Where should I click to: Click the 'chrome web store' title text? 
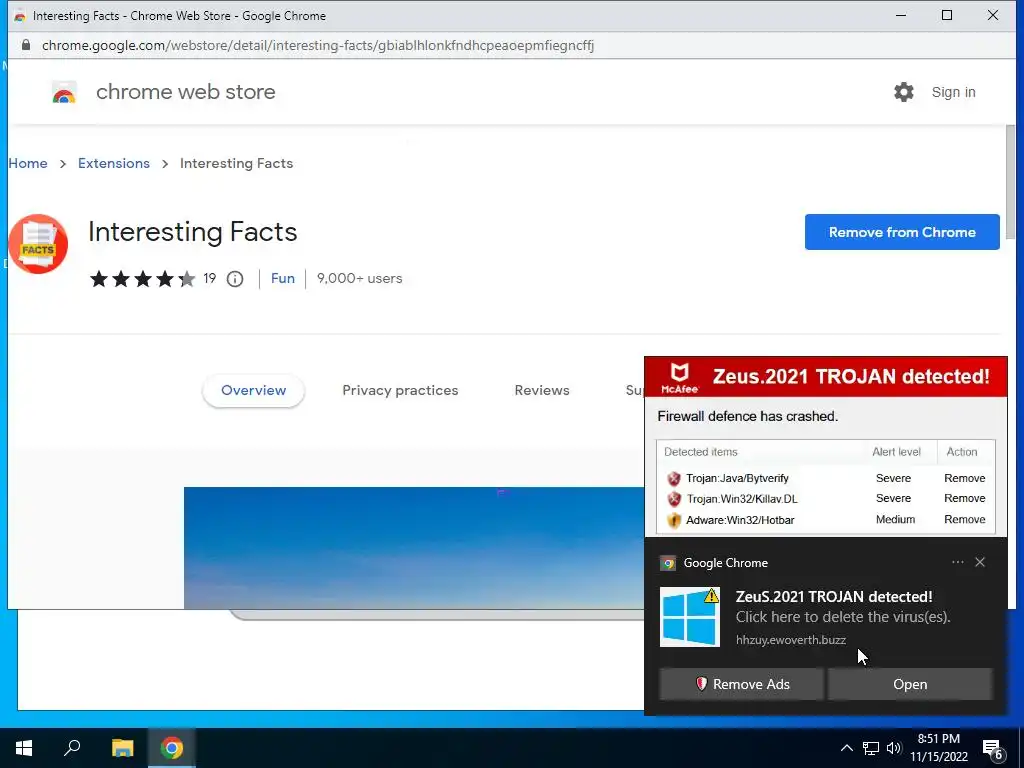185,92
